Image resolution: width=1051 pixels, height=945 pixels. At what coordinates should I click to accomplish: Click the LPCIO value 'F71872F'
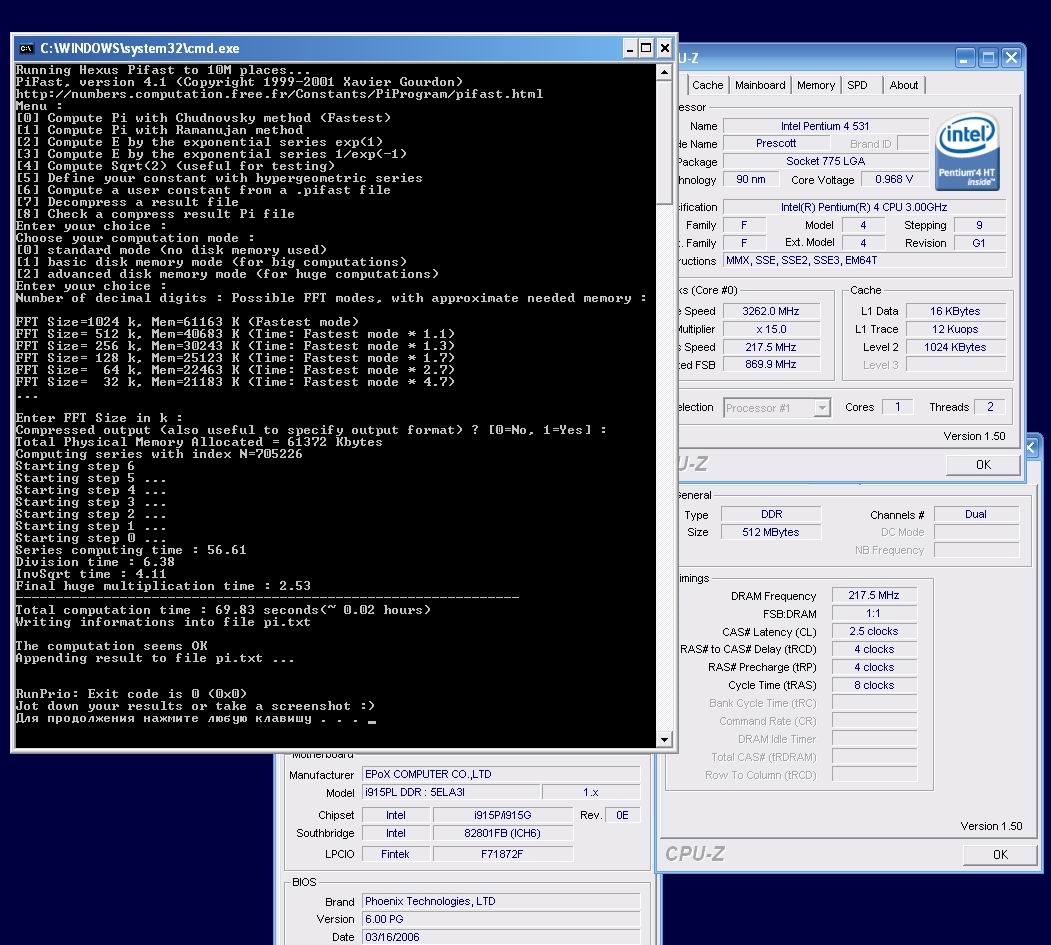(x=503, y=854)
